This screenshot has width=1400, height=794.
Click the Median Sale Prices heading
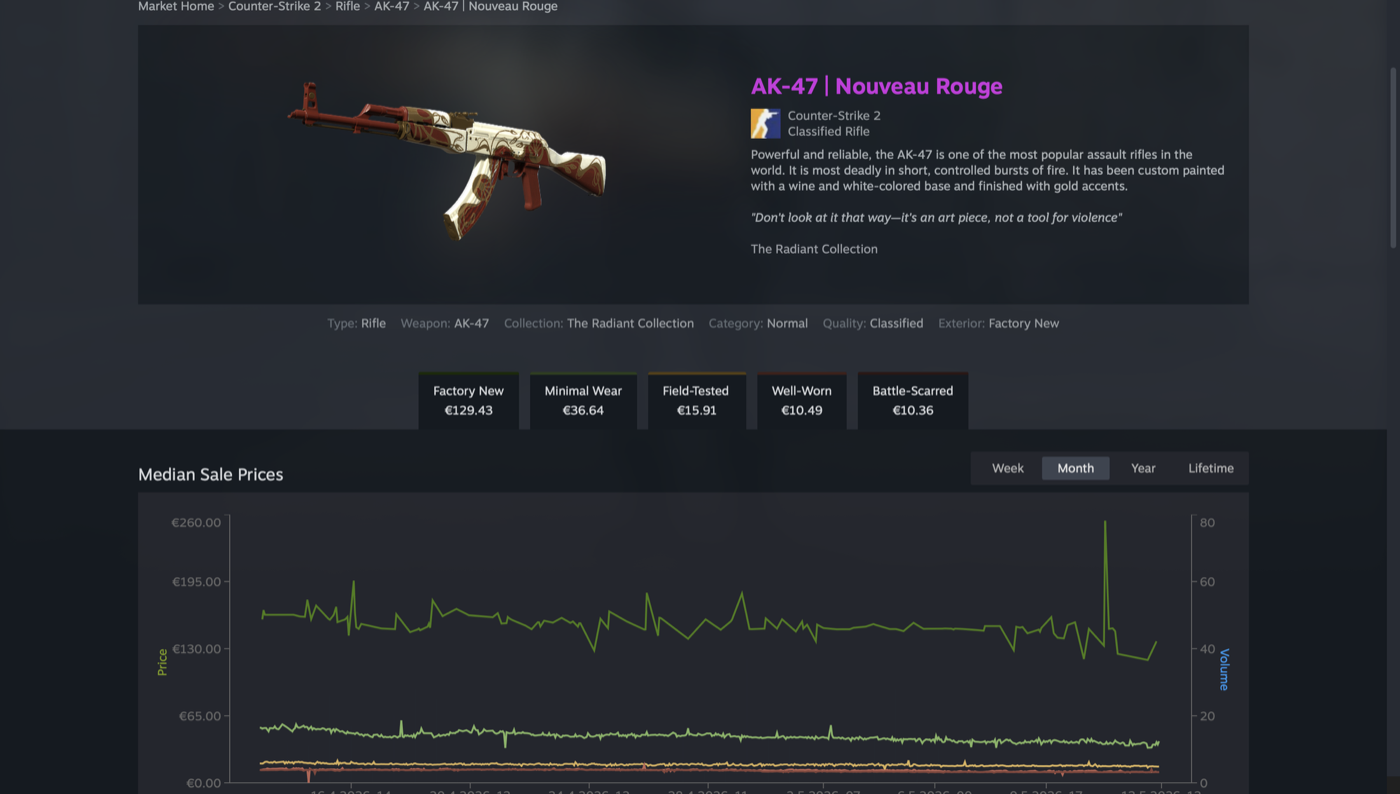click(210, 474)
